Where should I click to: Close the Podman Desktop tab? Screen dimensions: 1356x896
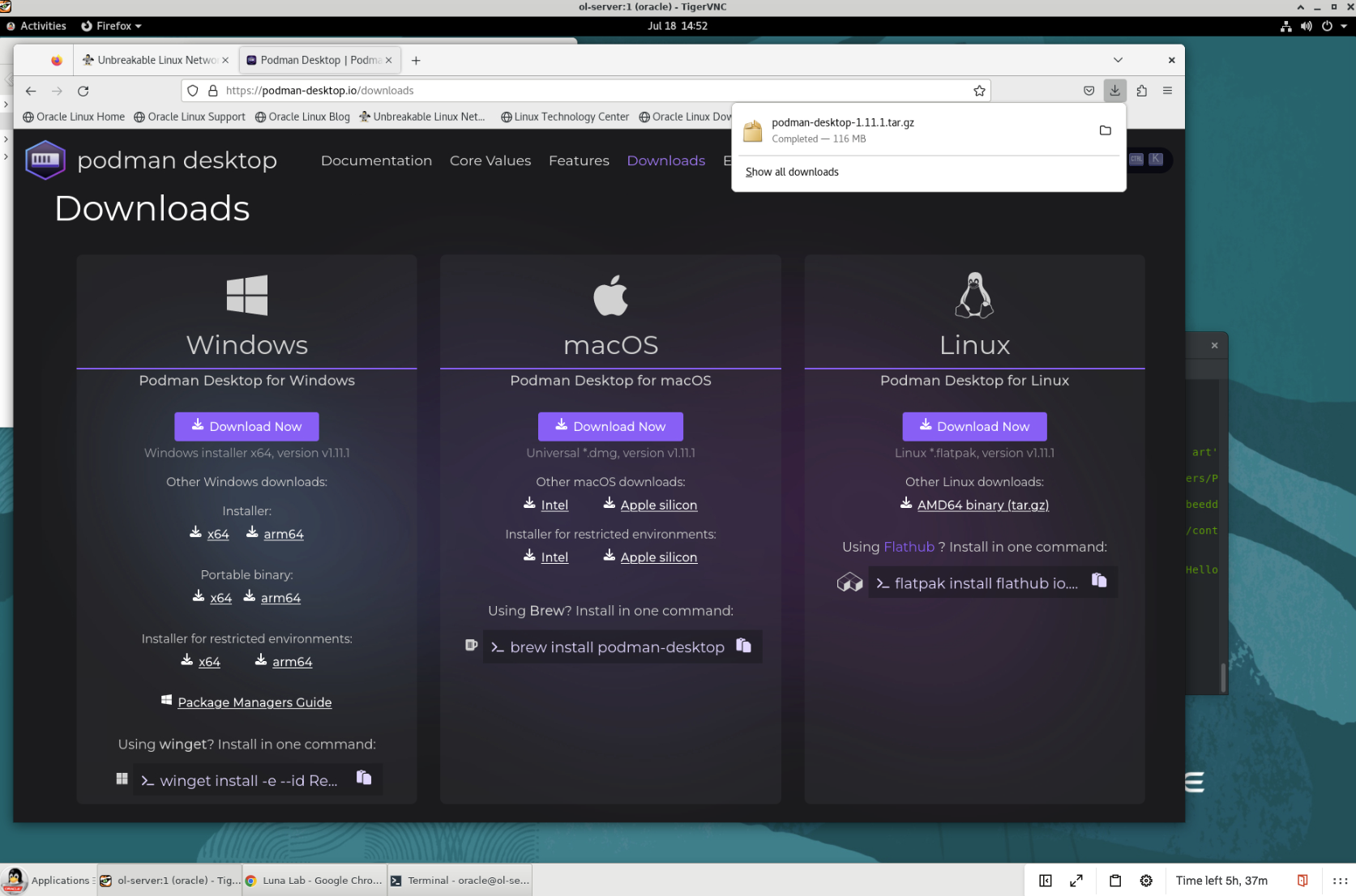point(388,60)
